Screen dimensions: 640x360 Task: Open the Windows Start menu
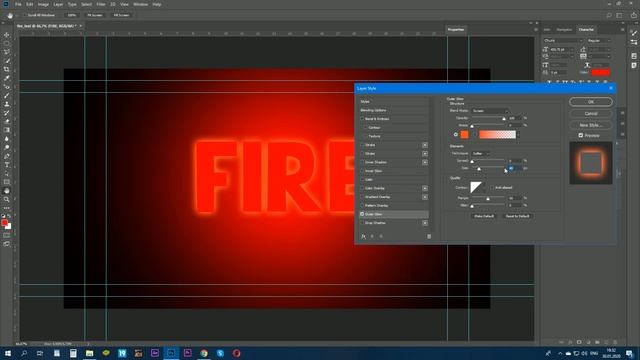(x=8, y=353)
